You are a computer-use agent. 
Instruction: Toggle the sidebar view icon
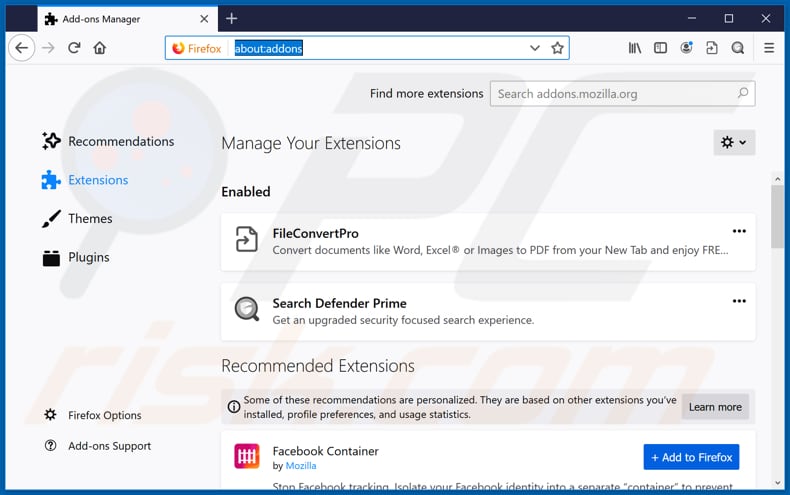[661, 48]
